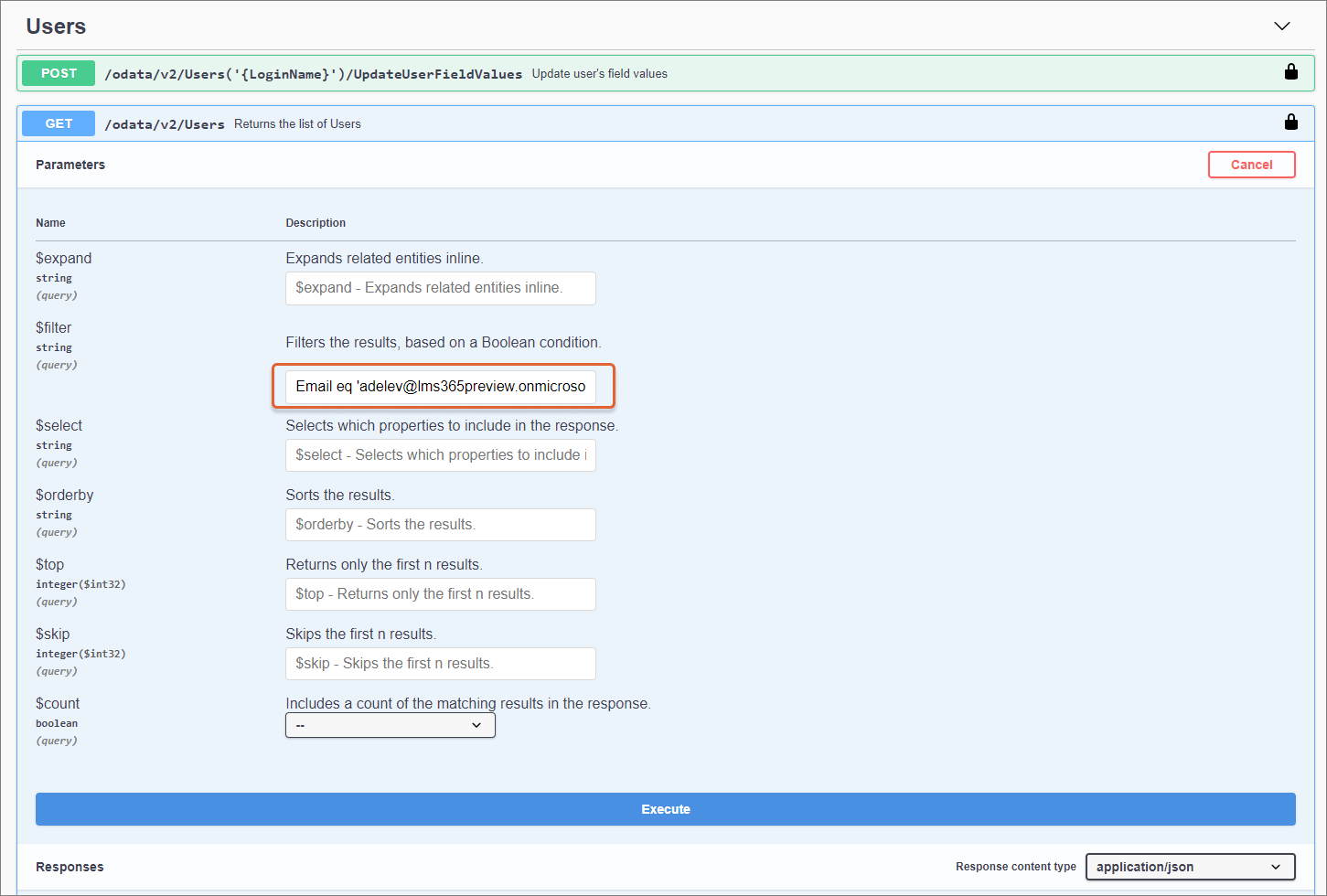Click the $orderby sort input field
The image size is (1327, 896).
coord(440,525)
